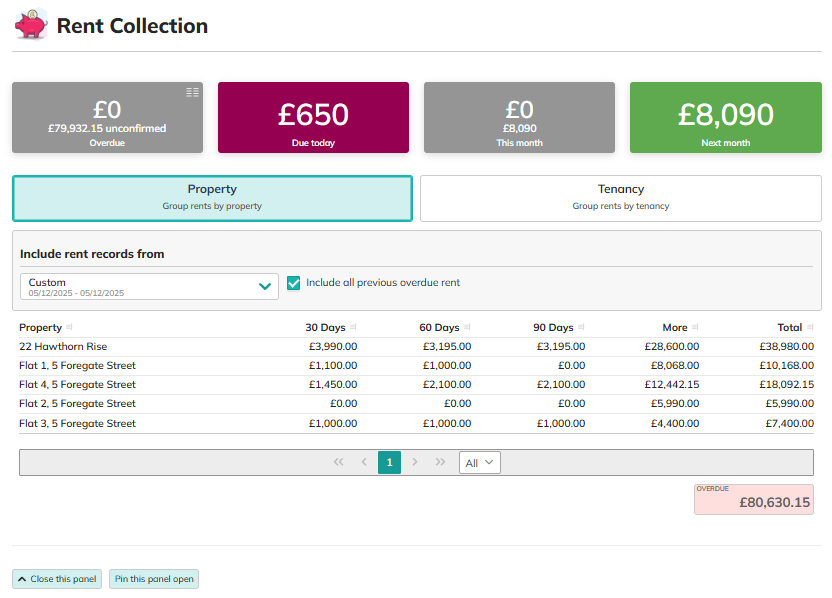Open the breakdown icon on Overdue card
Screen dimensions: 832x598
click(192, 92)
